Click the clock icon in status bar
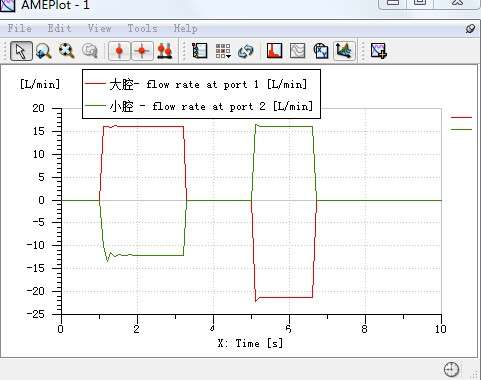Screen dimensions: 481x380 452,369
